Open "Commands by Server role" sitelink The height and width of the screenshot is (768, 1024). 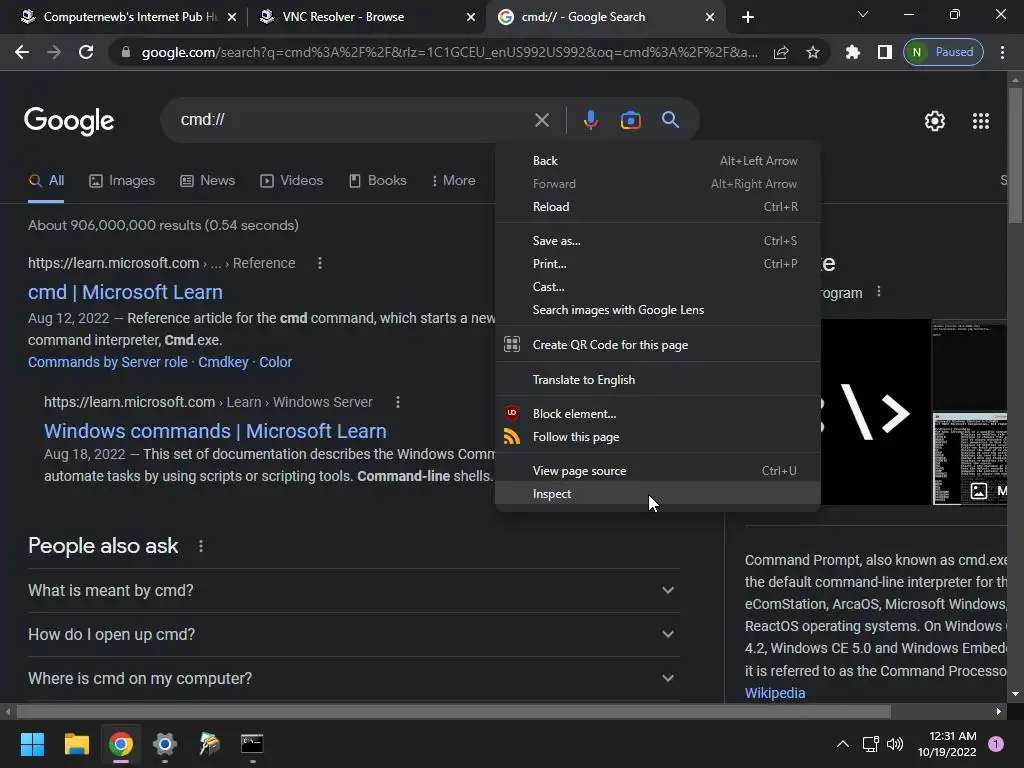coord(108,362)
